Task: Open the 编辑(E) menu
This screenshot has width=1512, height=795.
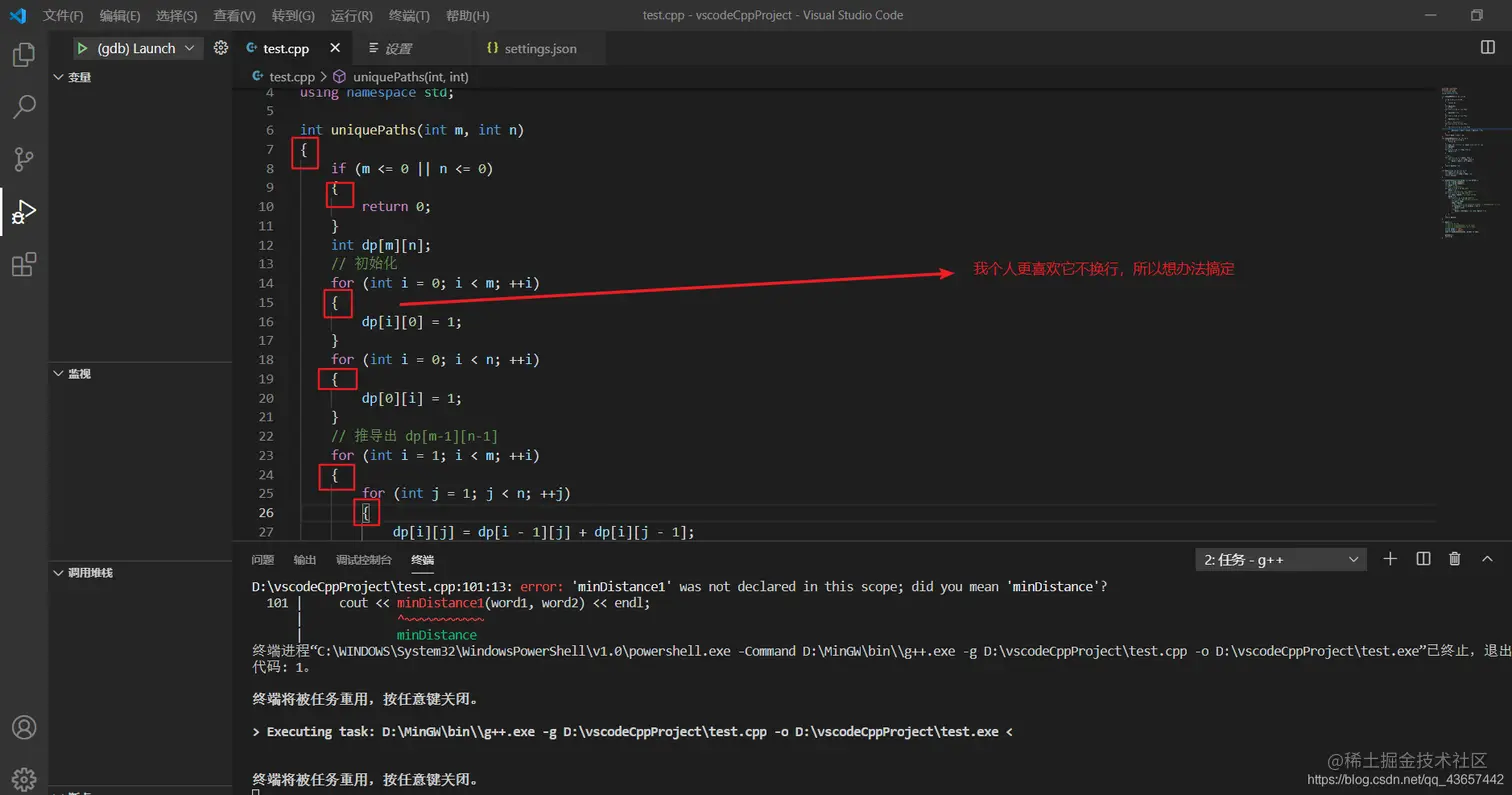Action: click(120, 15)
